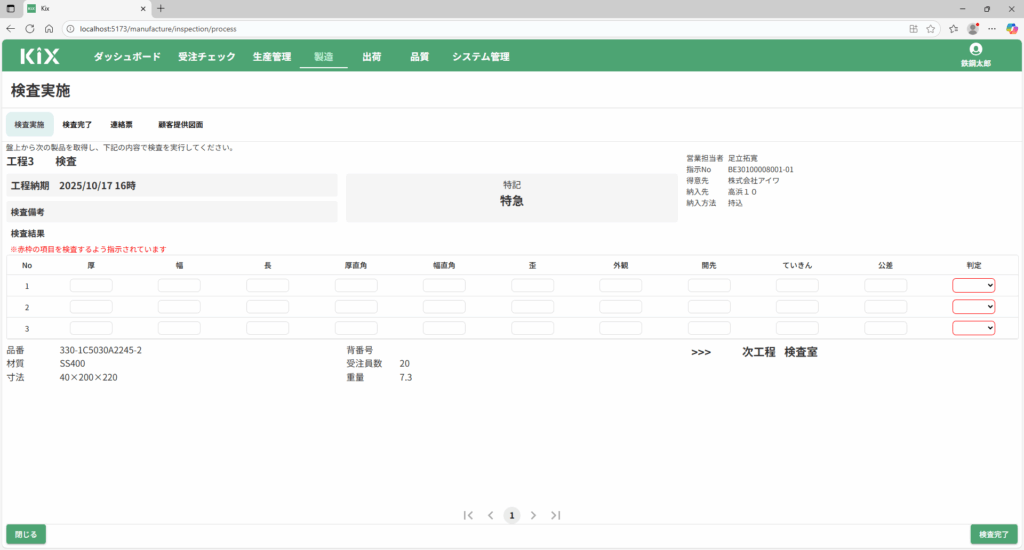The width and height of the screenshot is (1024, 550).
Task: Open the 生産管理 menu
Action: click(x=272, y=57)
